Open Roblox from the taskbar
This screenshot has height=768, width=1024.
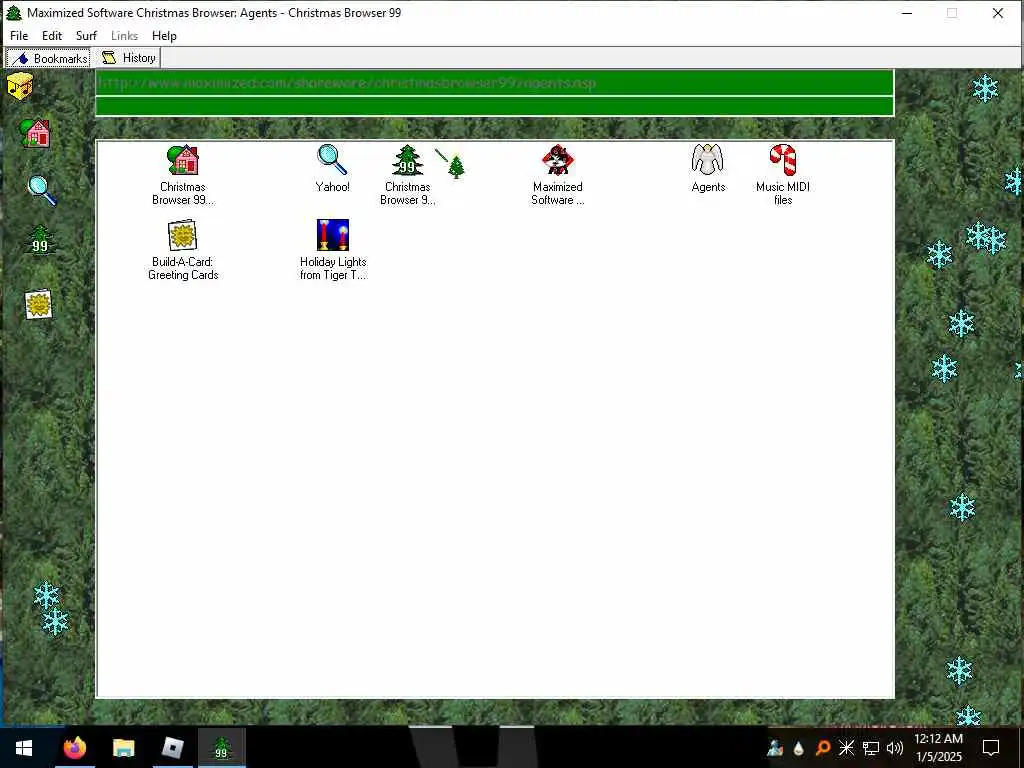(x=172, y=748)
